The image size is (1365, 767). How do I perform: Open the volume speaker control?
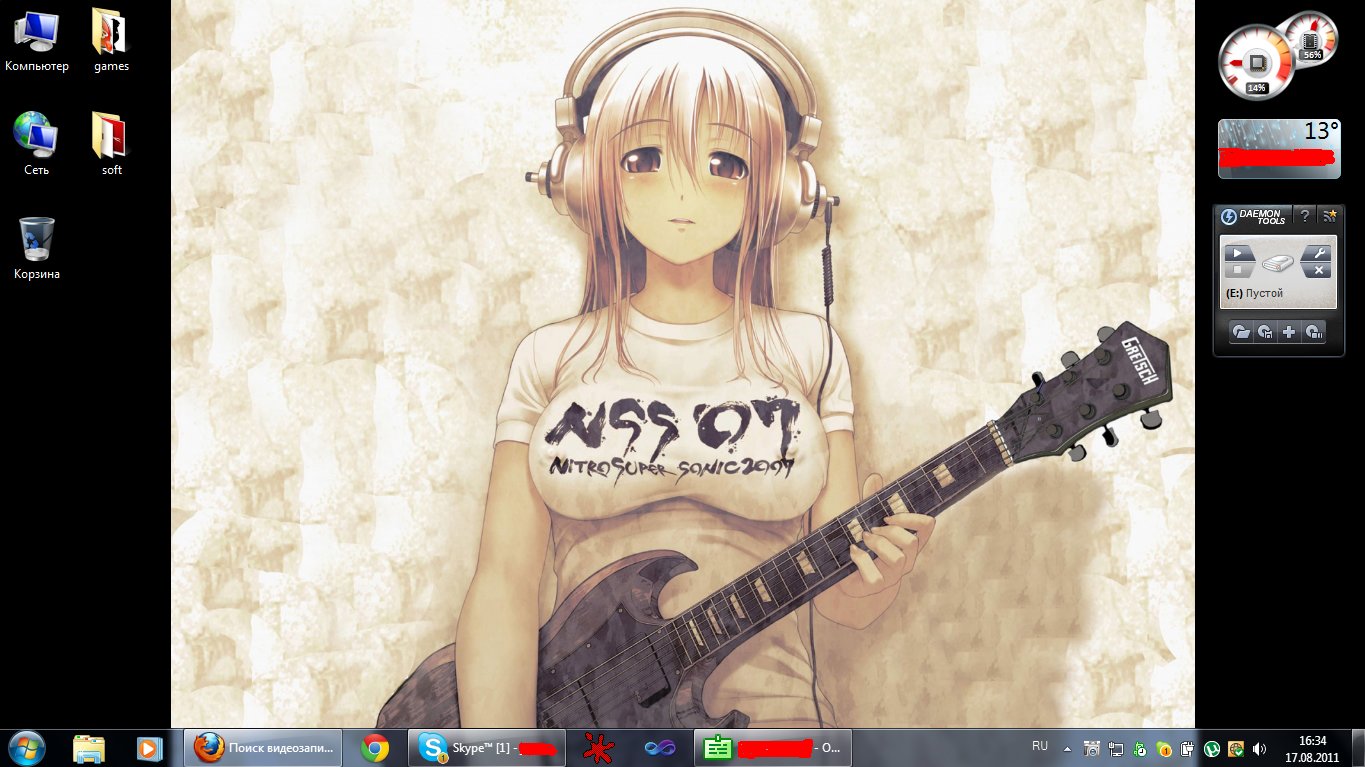1260,748
